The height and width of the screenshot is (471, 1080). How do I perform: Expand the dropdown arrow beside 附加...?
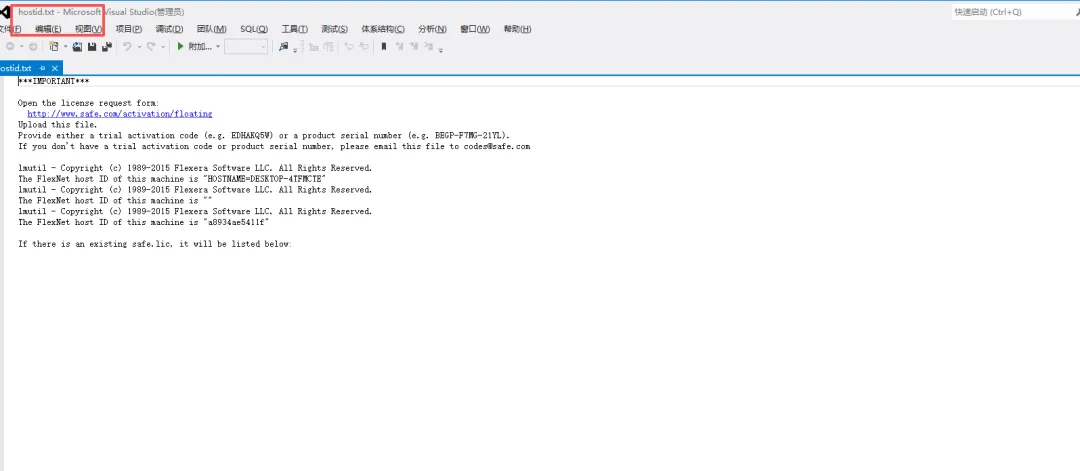(218, 47)
